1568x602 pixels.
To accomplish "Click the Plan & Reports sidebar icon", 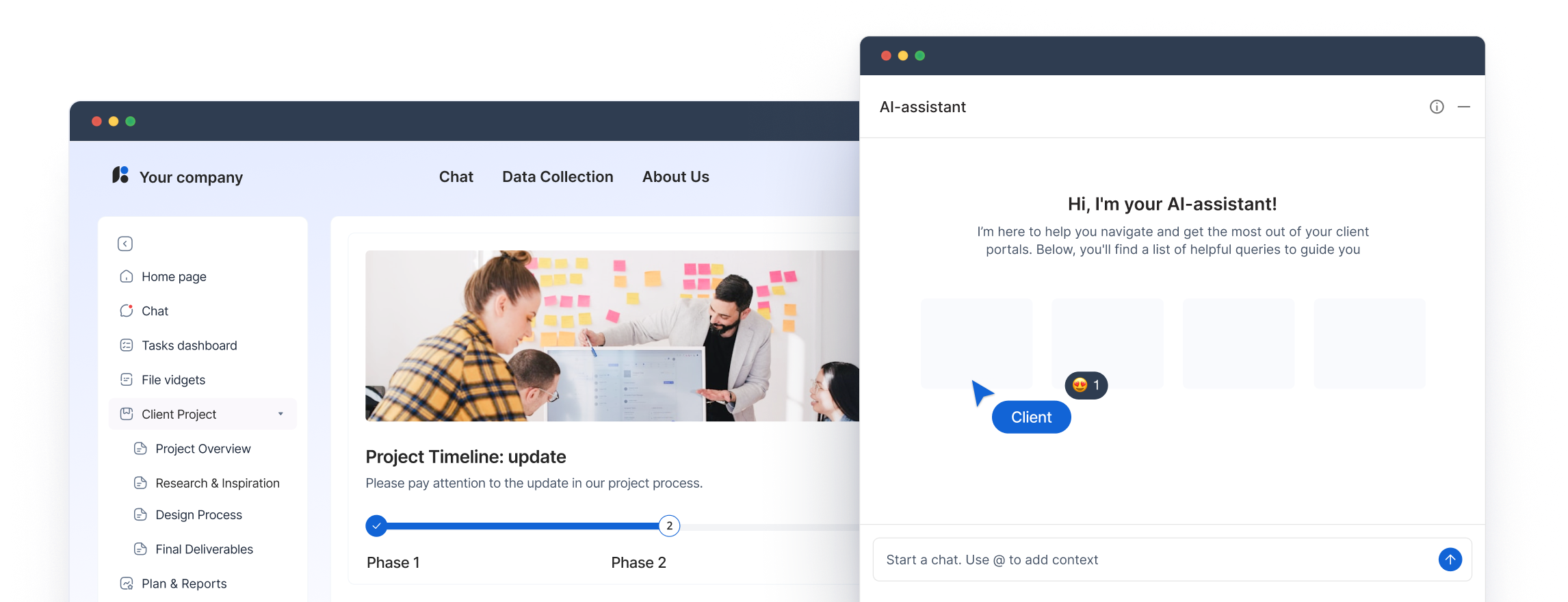I will pyautogui.click(x=127, y=584).
